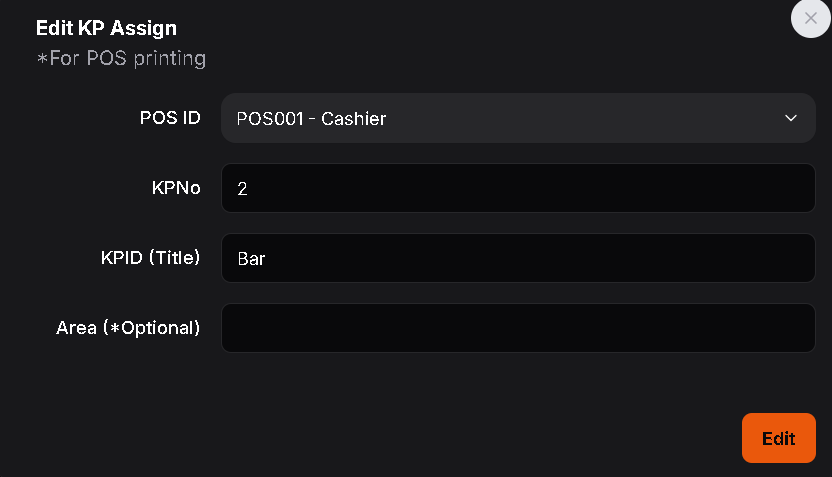Place cursor on the value 2 in KPNo
Screen dimensions: 832x477
coord(242,189)
